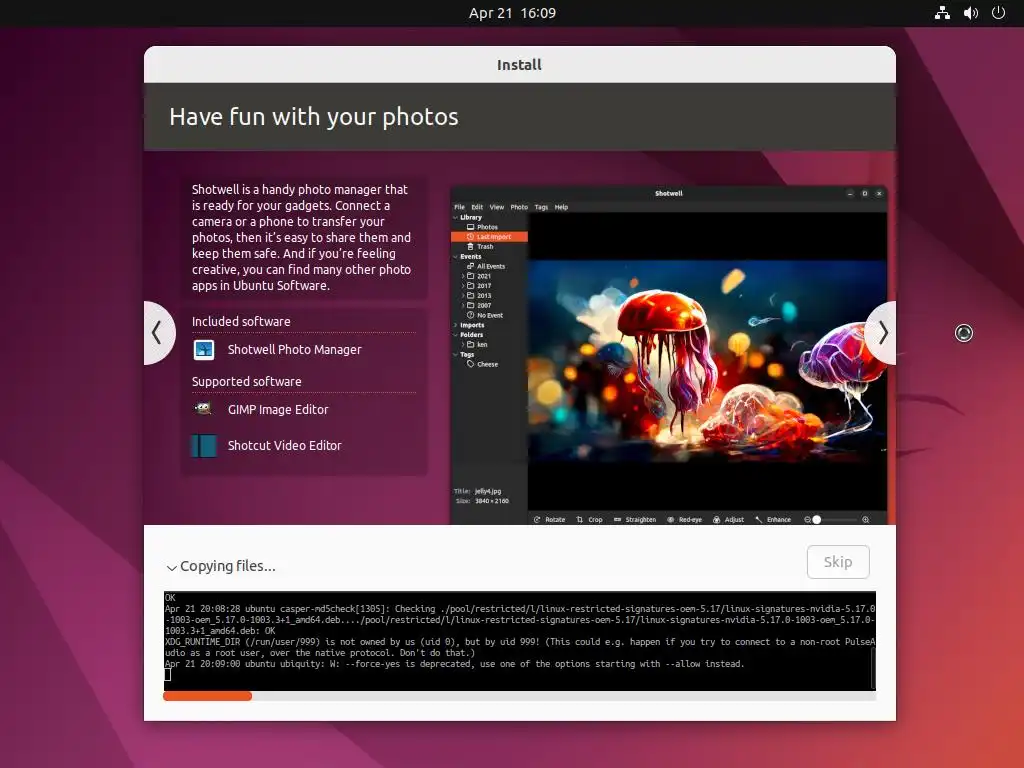Select All Events in the Shotwell sidebar

(x=486, y=266)
